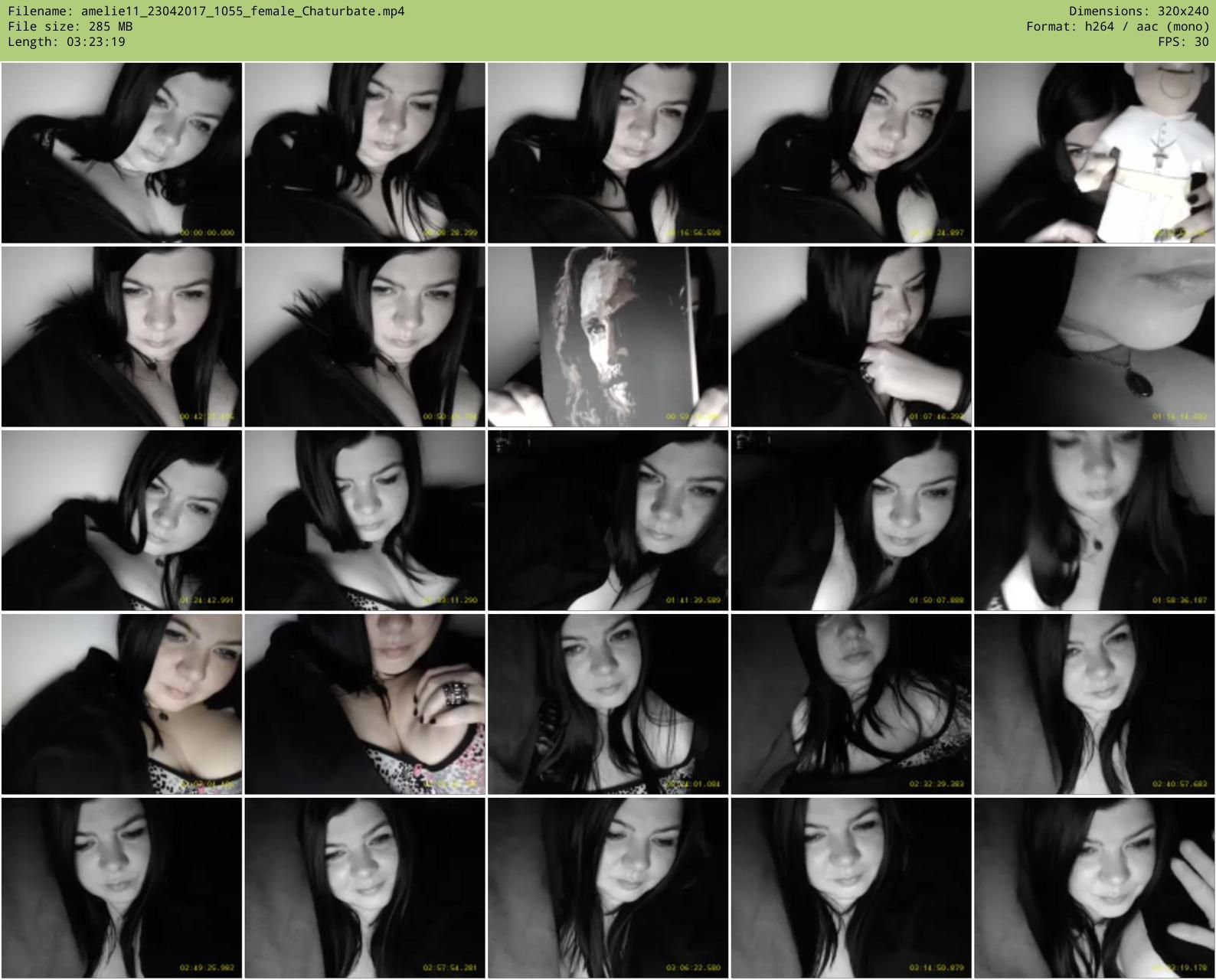Open the frame stamped 01:07:46
Screen dimensions: 1216x980
point(851,337)
